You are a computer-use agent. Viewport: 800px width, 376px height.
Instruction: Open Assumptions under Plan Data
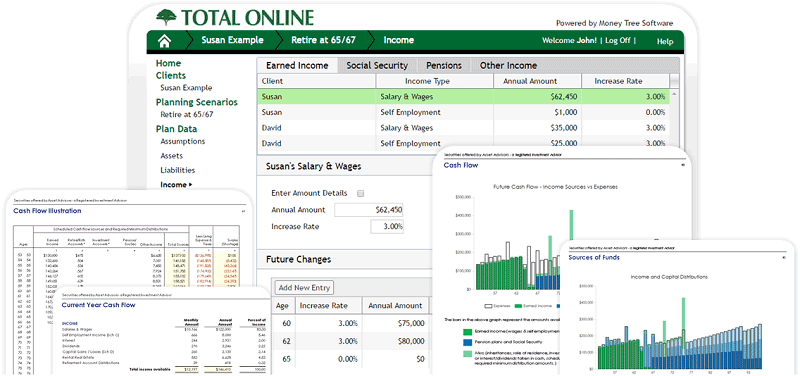(183, 141)
